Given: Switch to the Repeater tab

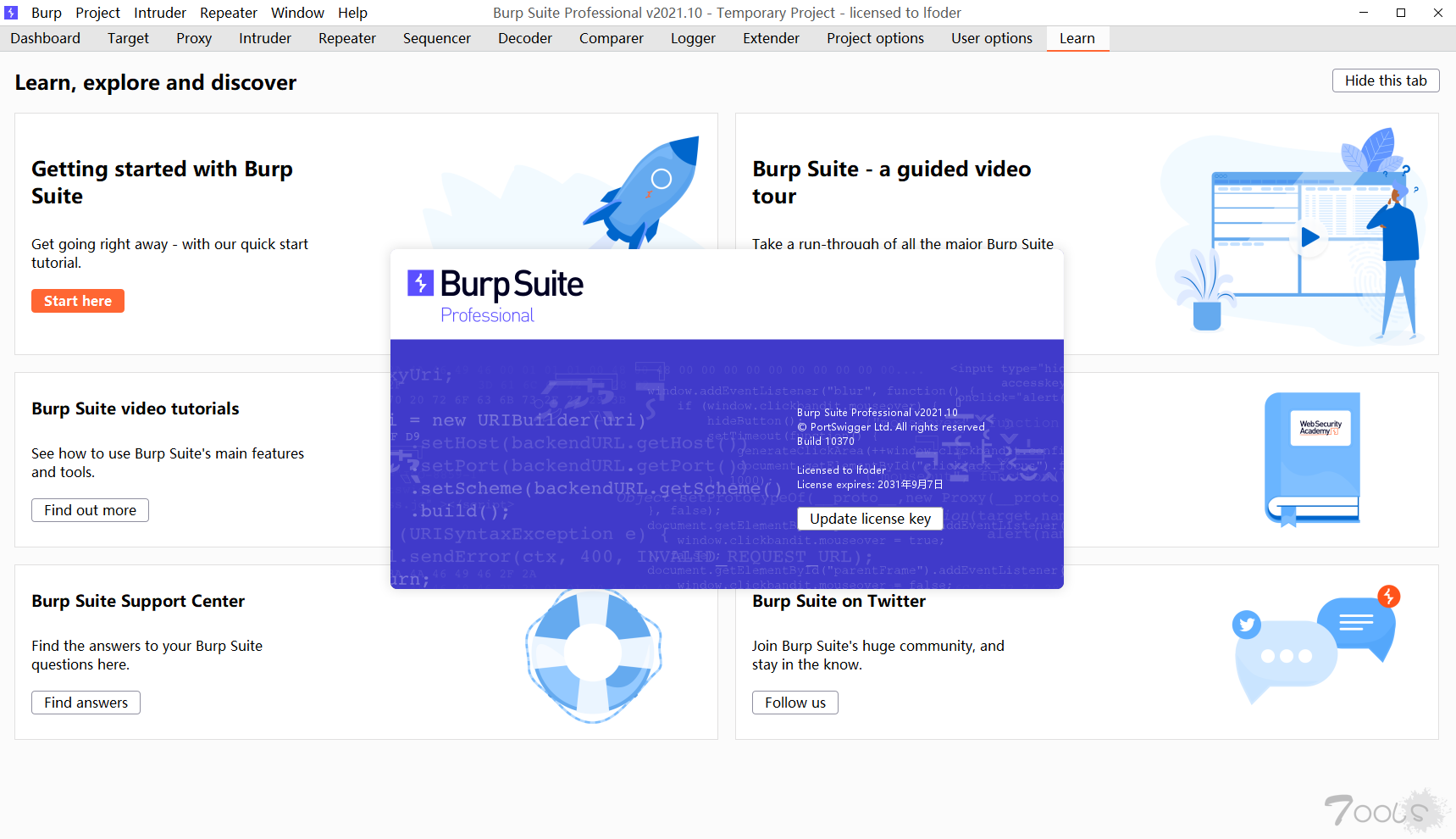Looking at the screenshot, I should [347, 38].
